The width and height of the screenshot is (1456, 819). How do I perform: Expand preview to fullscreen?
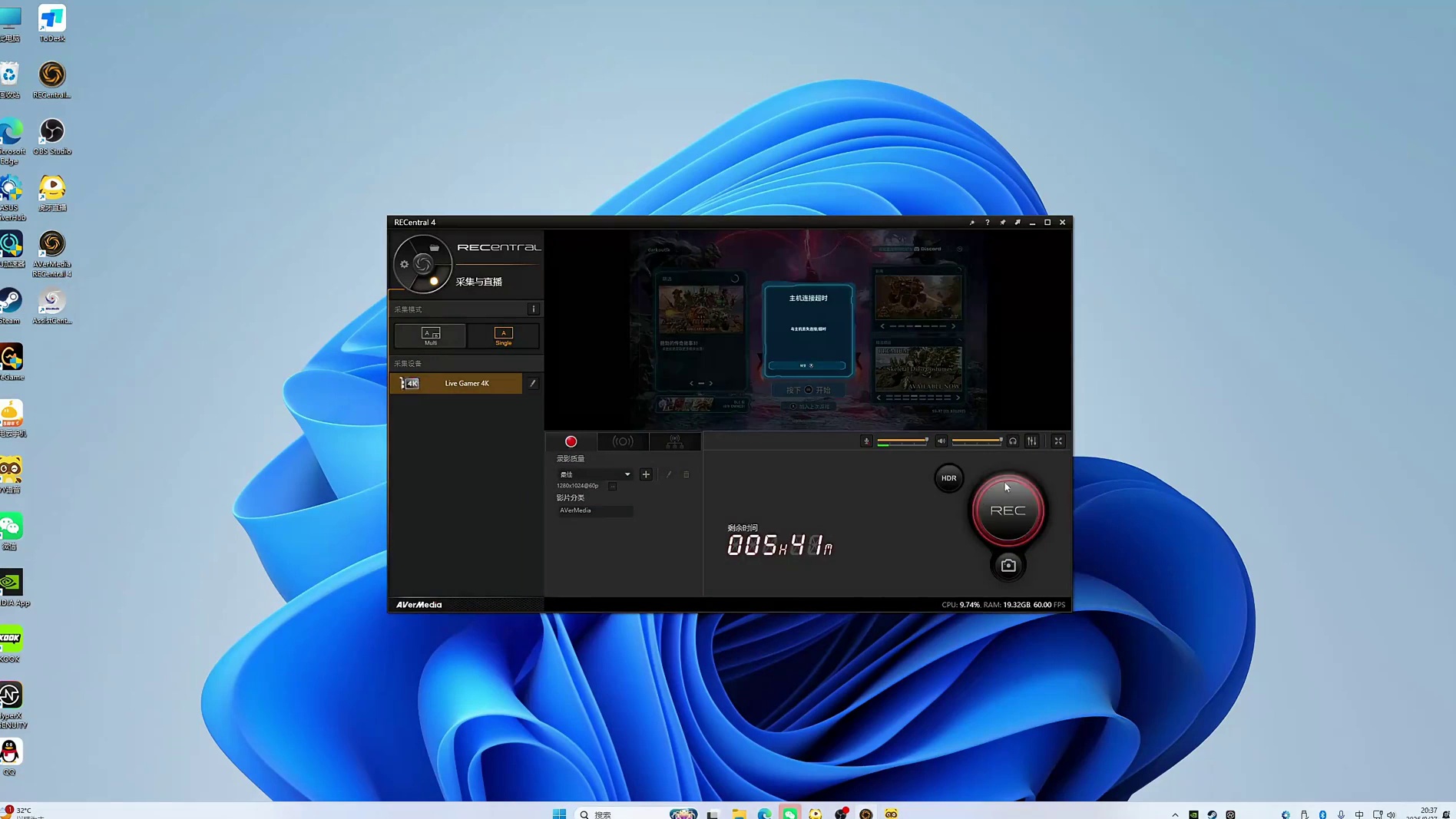1058,441
